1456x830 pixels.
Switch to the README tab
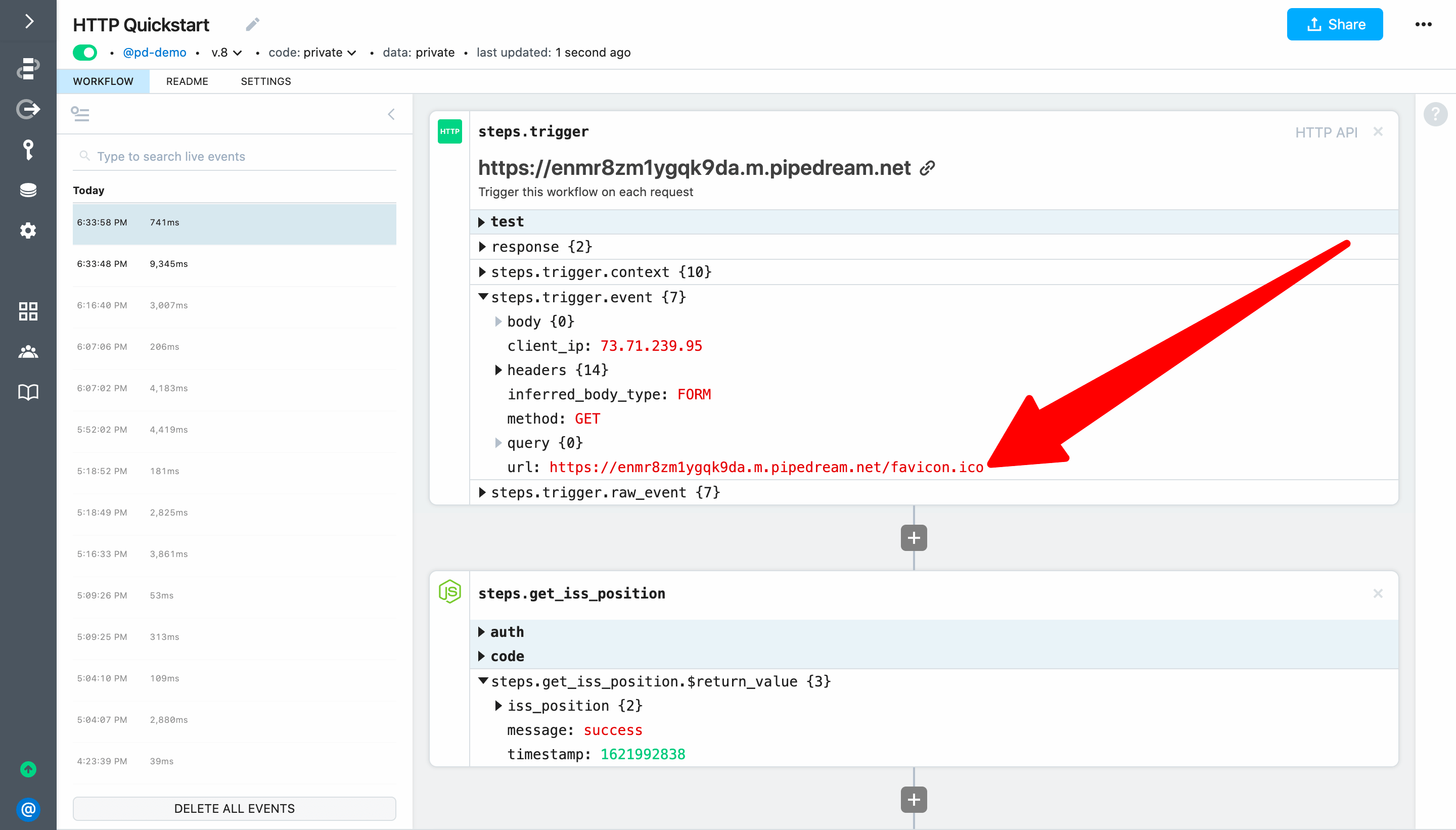point(187,81)
